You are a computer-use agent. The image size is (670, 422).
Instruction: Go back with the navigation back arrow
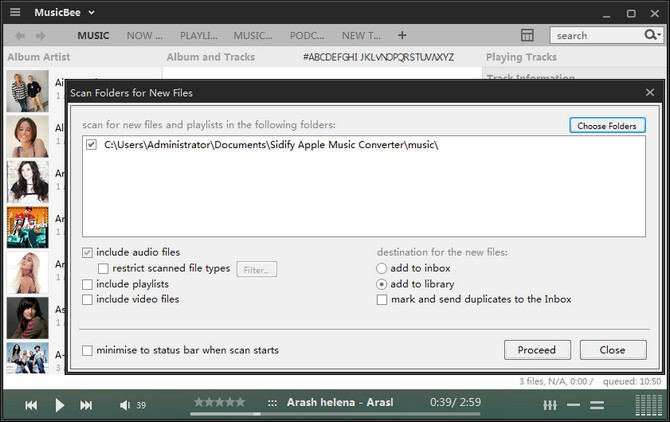pos(20,35)
